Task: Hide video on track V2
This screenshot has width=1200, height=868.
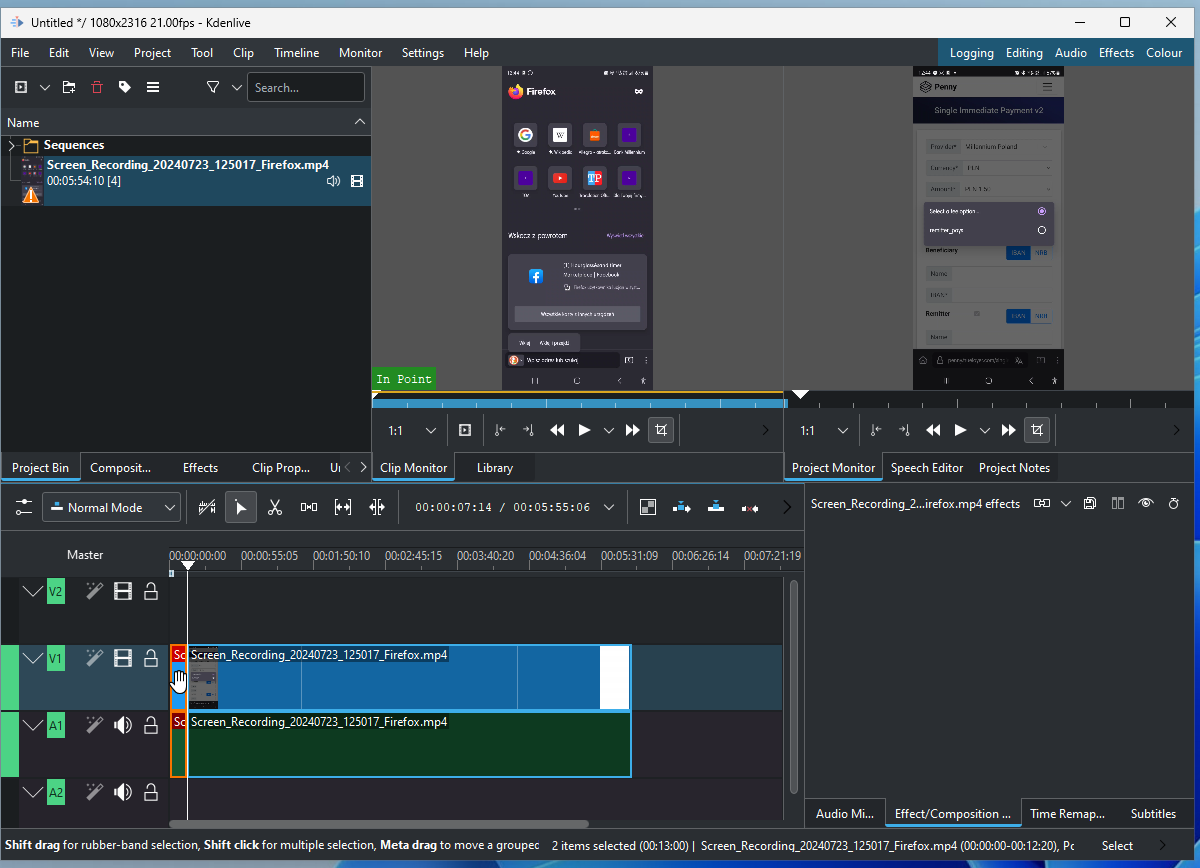Action: (123, 592)
